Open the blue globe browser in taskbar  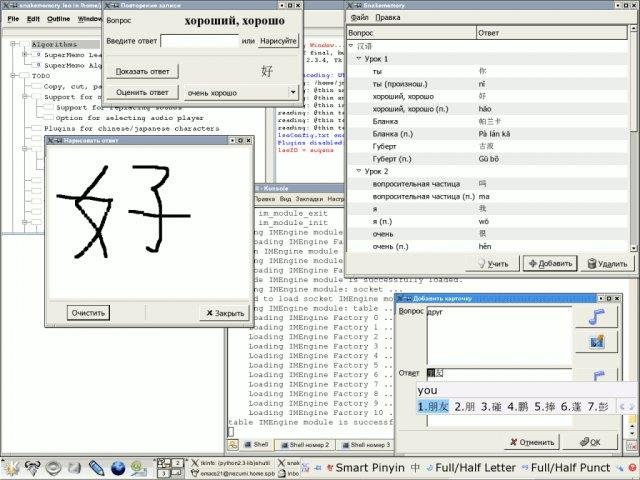pos(118,467)
